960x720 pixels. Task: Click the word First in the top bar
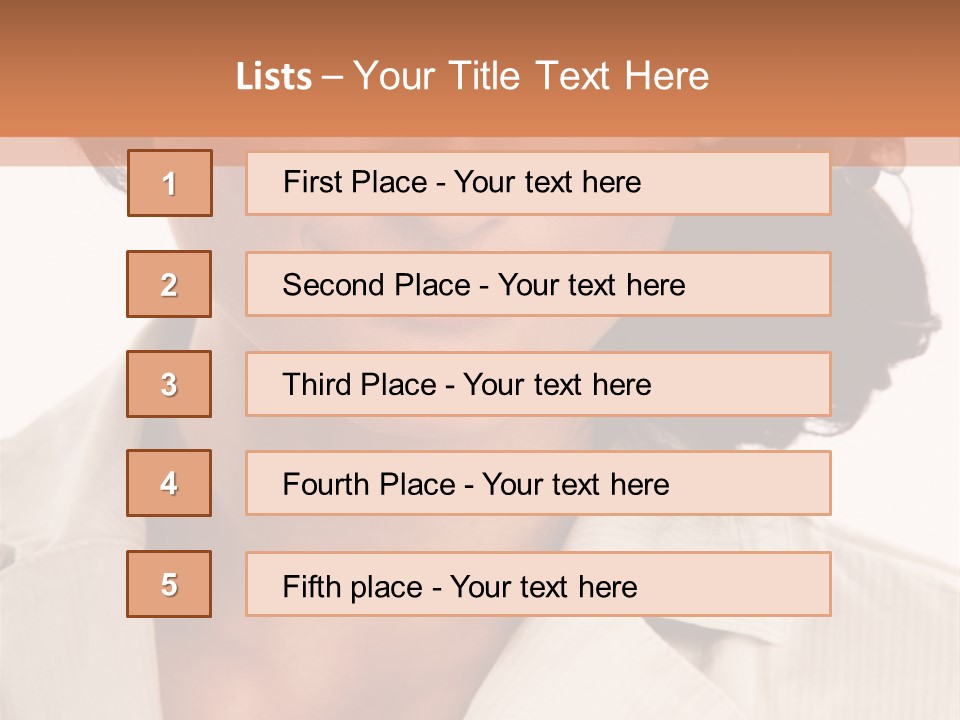click(x=309, y=182)
